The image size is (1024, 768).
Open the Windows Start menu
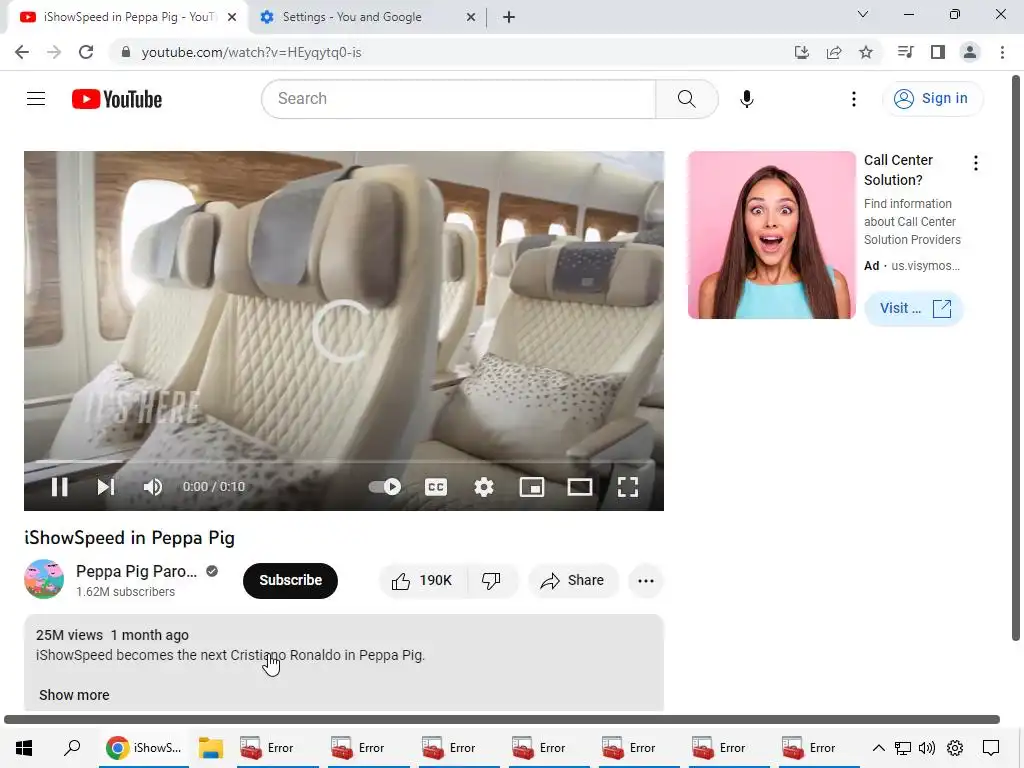tap(24, 748)
